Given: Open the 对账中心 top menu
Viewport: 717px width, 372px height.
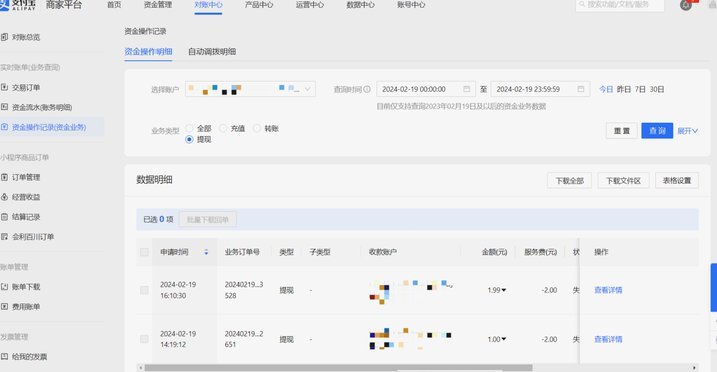Looking at the screenshot, I should 208,5.
